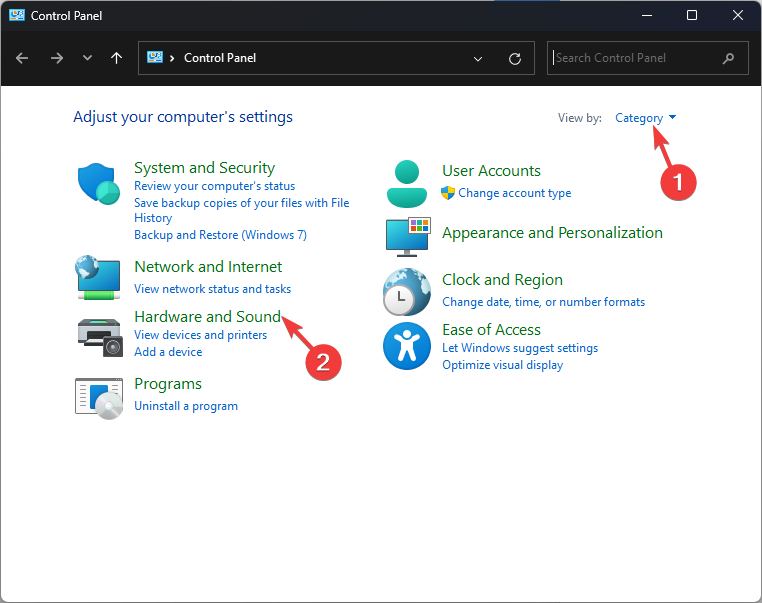This screenshot has width=762, height=603.
Task: Click the Programs disc icon
Action: tap(99, 398)
